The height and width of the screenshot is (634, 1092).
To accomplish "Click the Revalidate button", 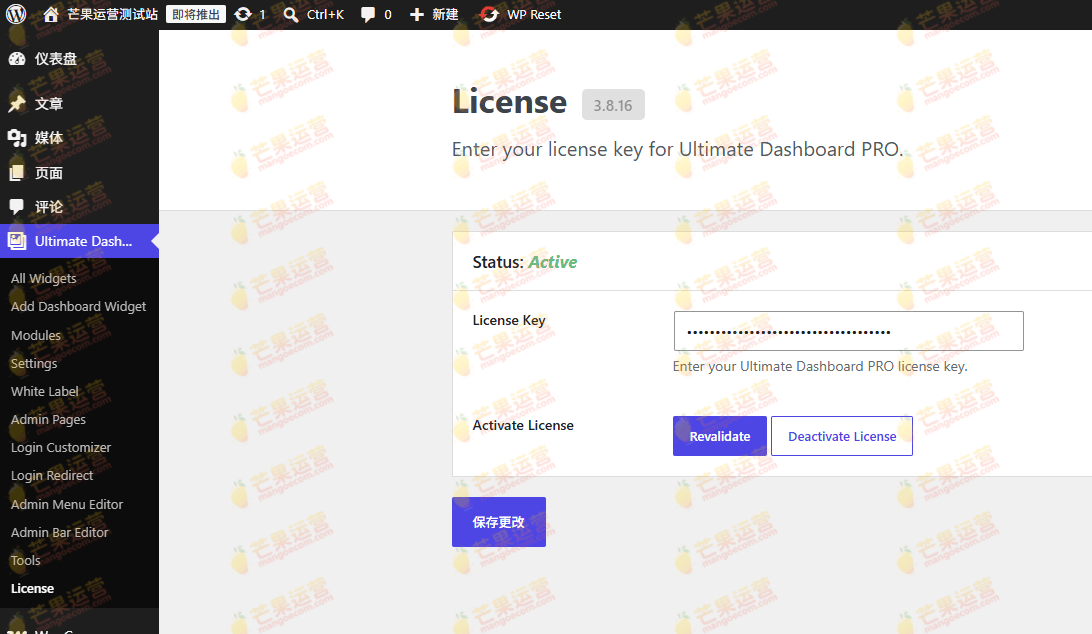I will tap(719, 436).
